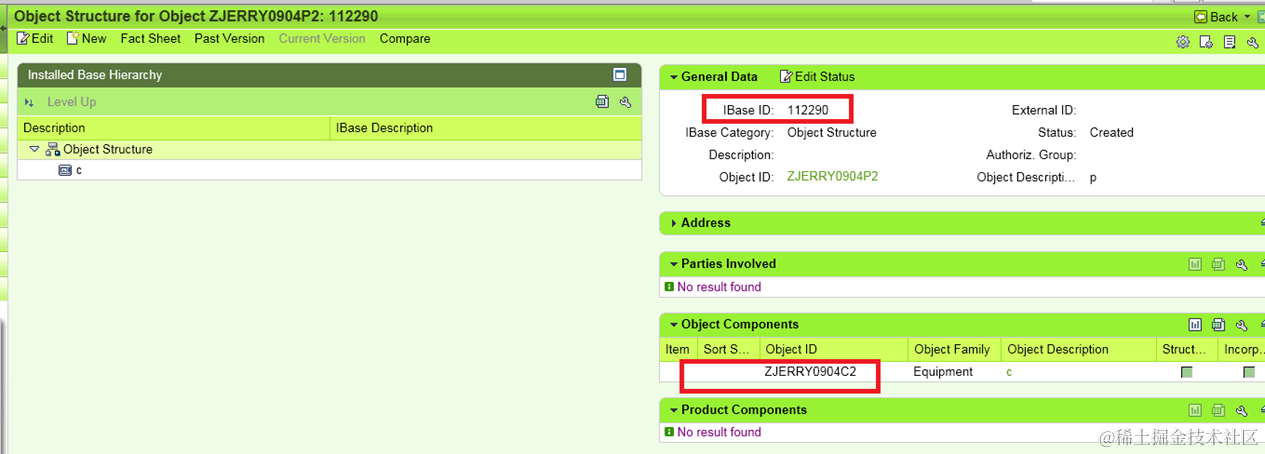The image size is (1265, 454).
Task: Personalize Product Components with wrench icon
Action: tap(1241, 411)
